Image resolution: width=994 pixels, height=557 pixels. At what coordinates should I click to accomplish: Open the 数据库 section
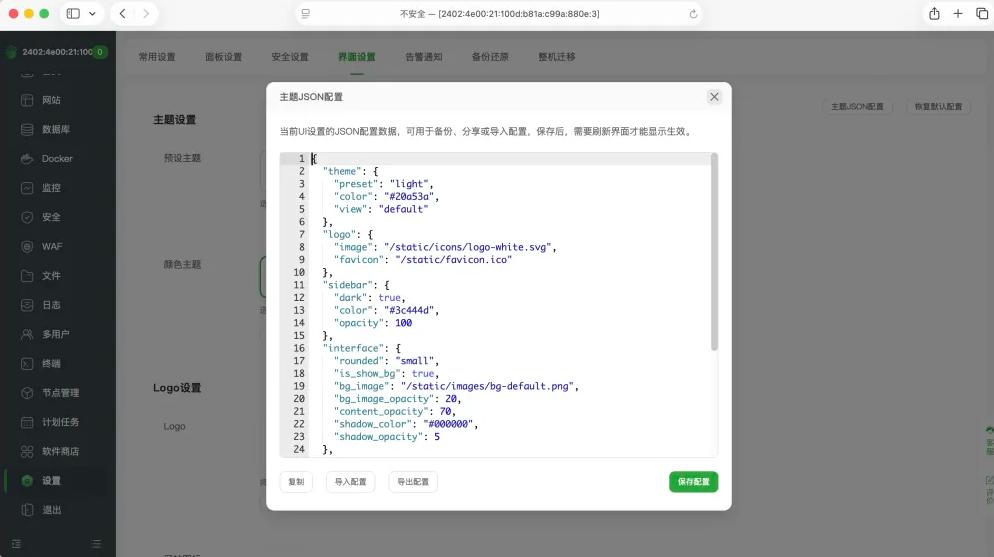click(55, 130)
